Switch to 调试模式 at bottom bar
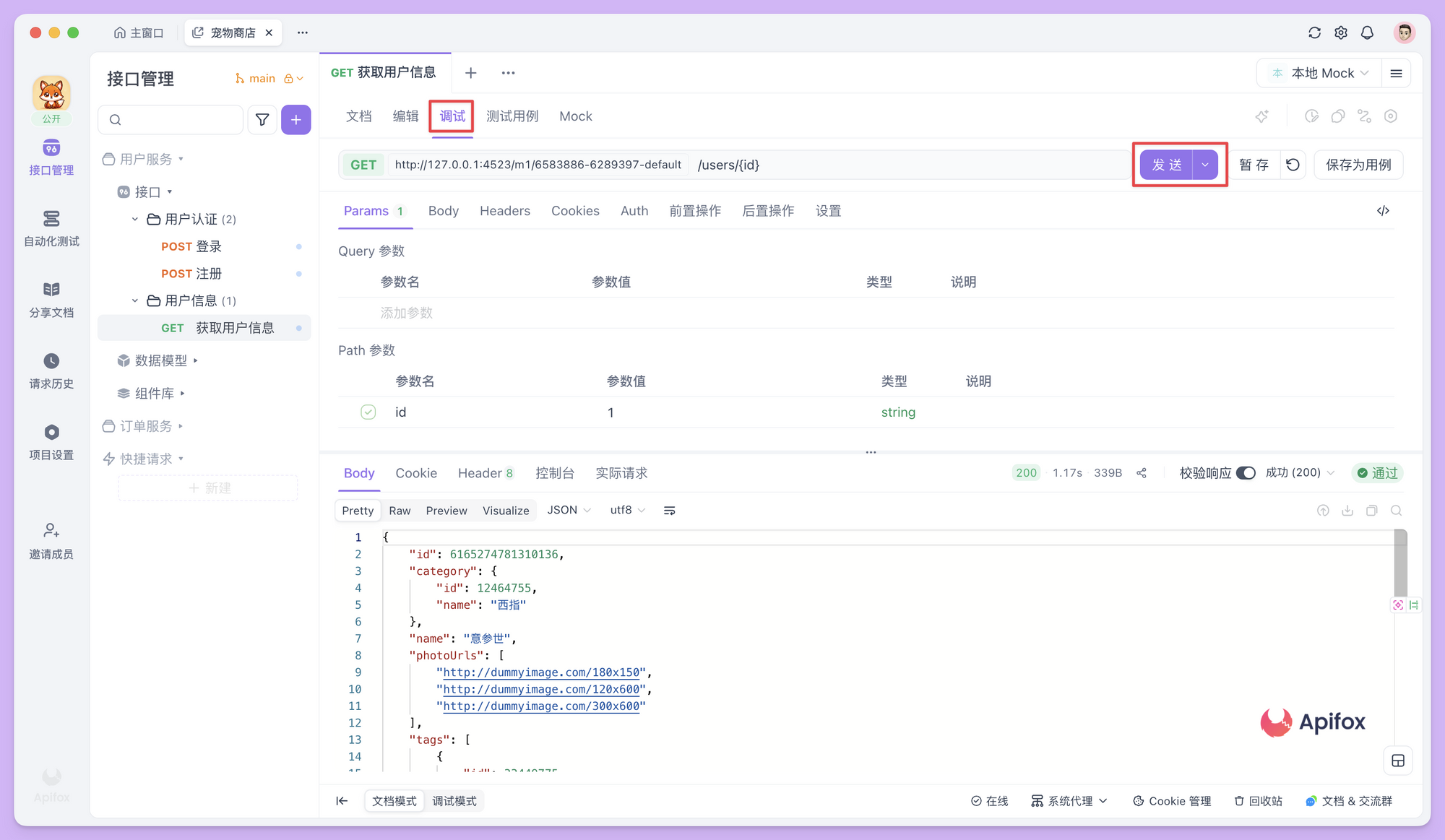 pos(454,801)
